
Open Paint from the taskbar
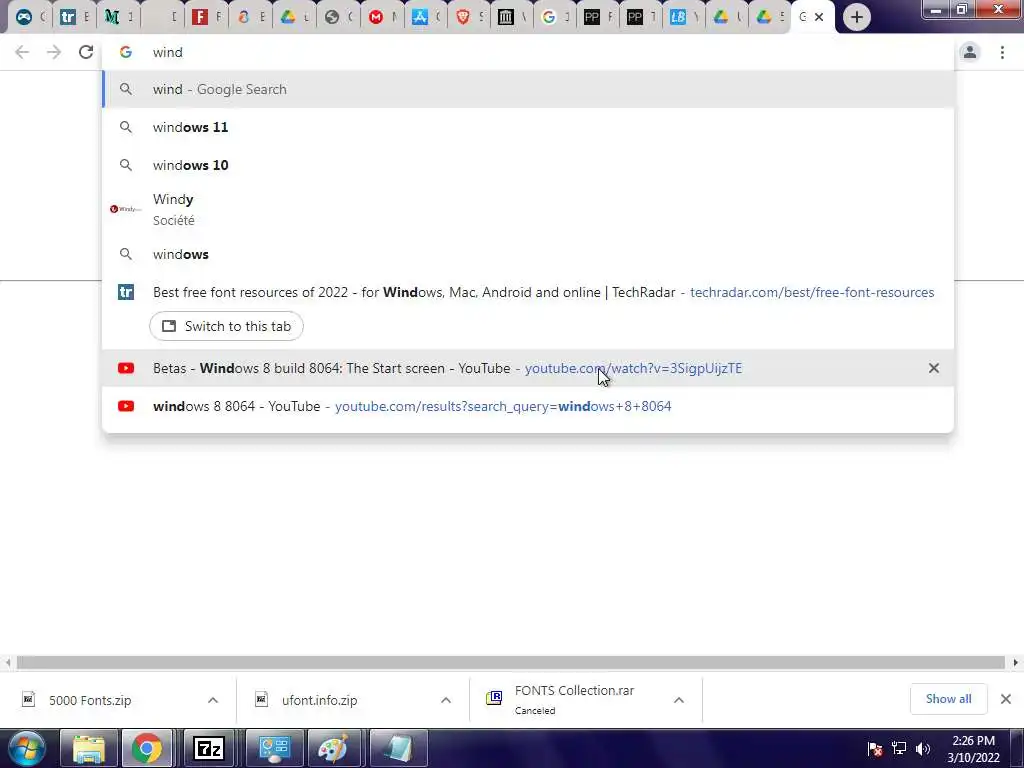(333, 748)
